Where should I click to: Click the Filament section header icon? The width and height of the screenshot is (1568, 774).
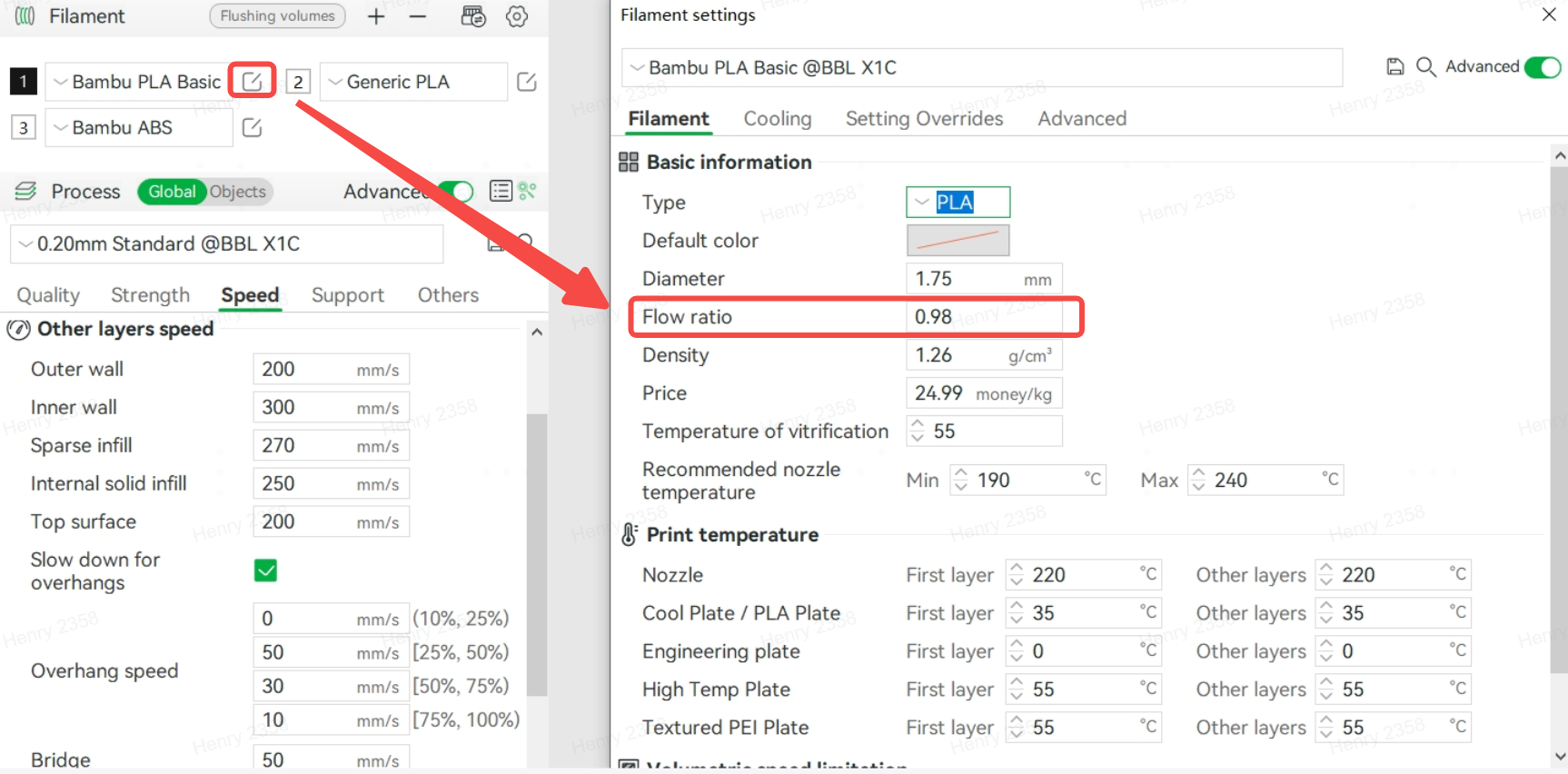[25, 16]
